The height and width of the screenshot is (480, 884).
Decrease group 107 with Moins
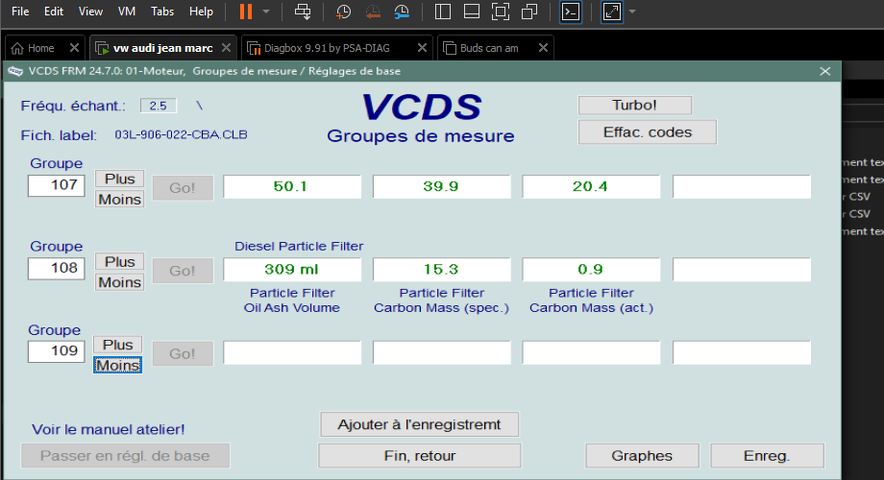(120, 199)
